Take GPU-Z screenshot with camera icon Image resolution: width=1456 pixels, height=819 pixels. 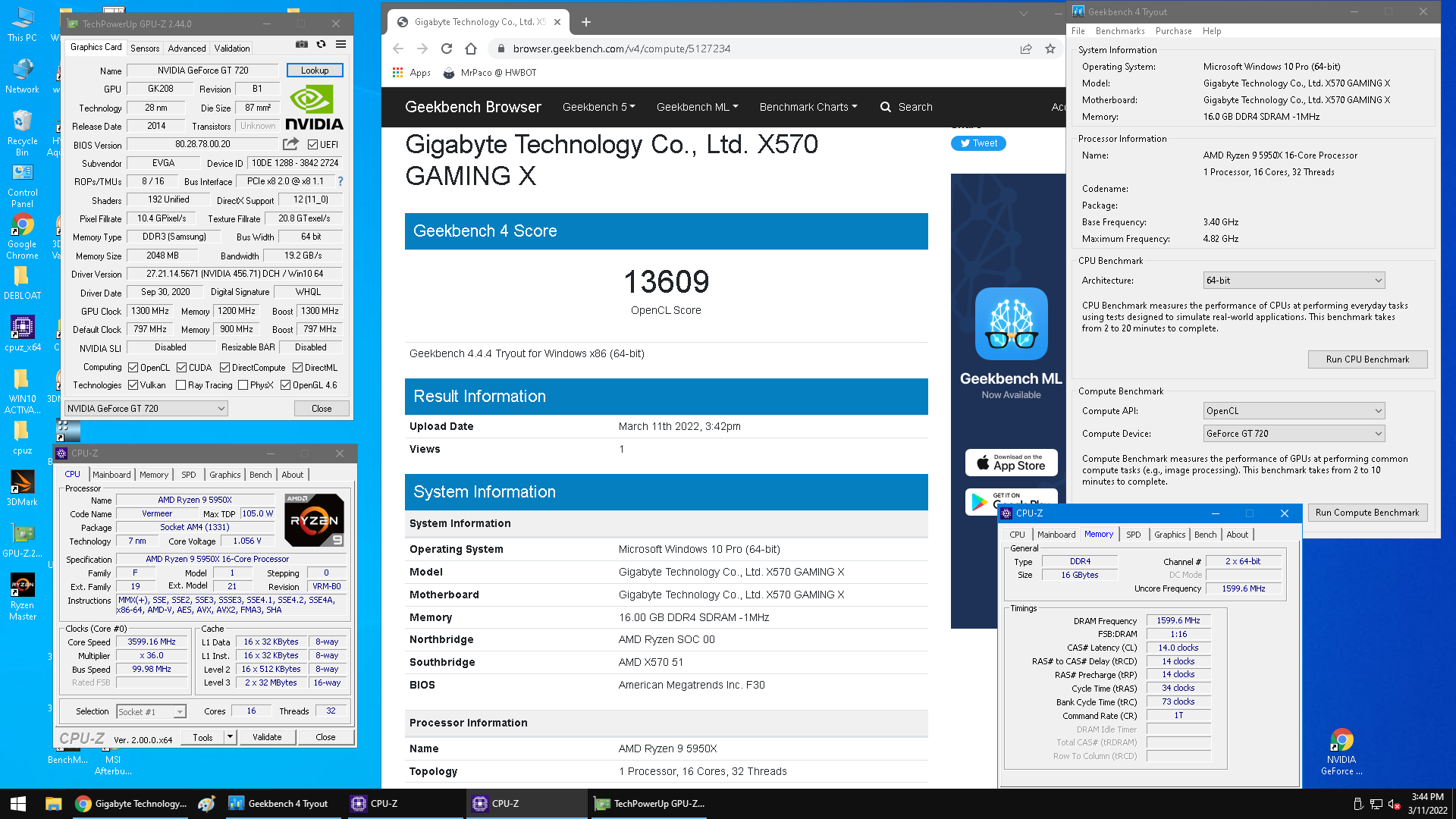click(x=302, y=45)
